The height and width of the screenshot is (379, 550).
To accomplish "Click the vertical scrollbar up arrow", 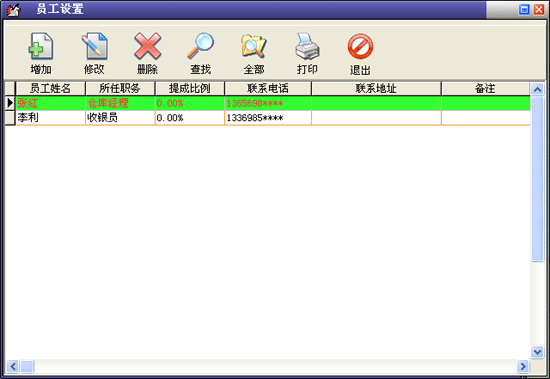I will coord(537,89).
